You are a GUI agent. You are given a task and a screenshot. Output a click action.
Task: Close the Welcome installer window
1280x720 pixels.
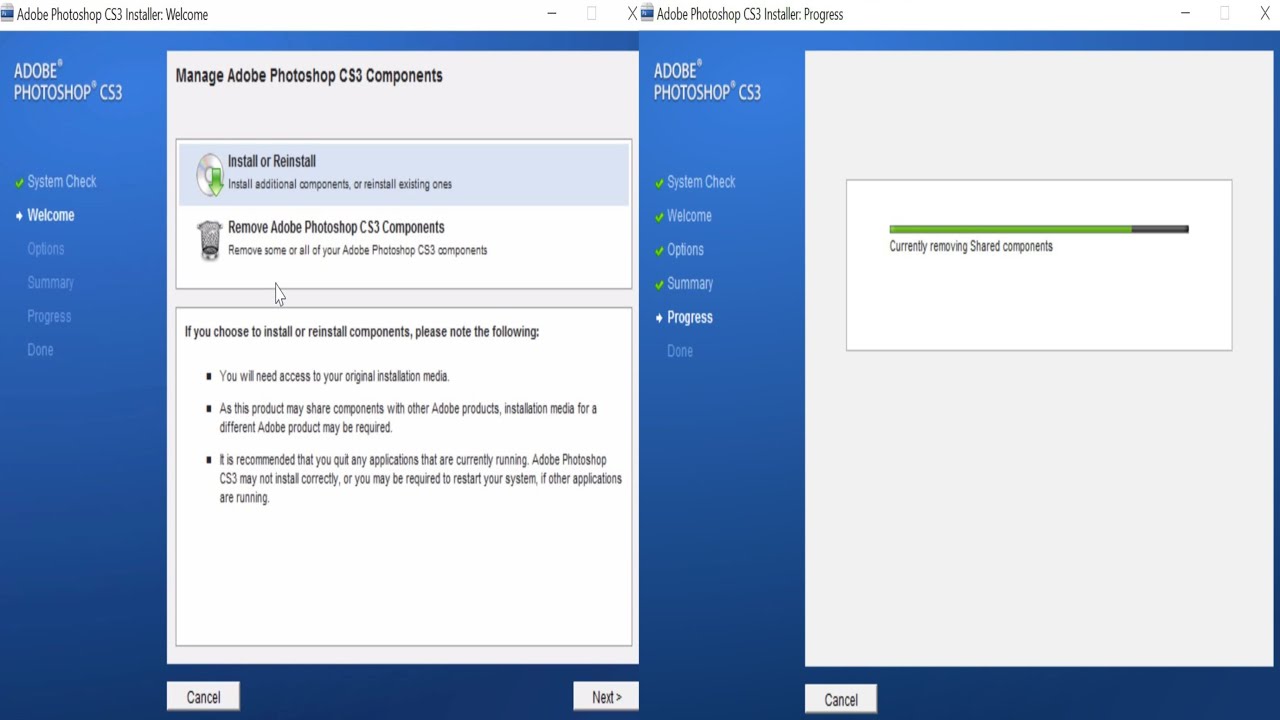click(x=631, y=14)
